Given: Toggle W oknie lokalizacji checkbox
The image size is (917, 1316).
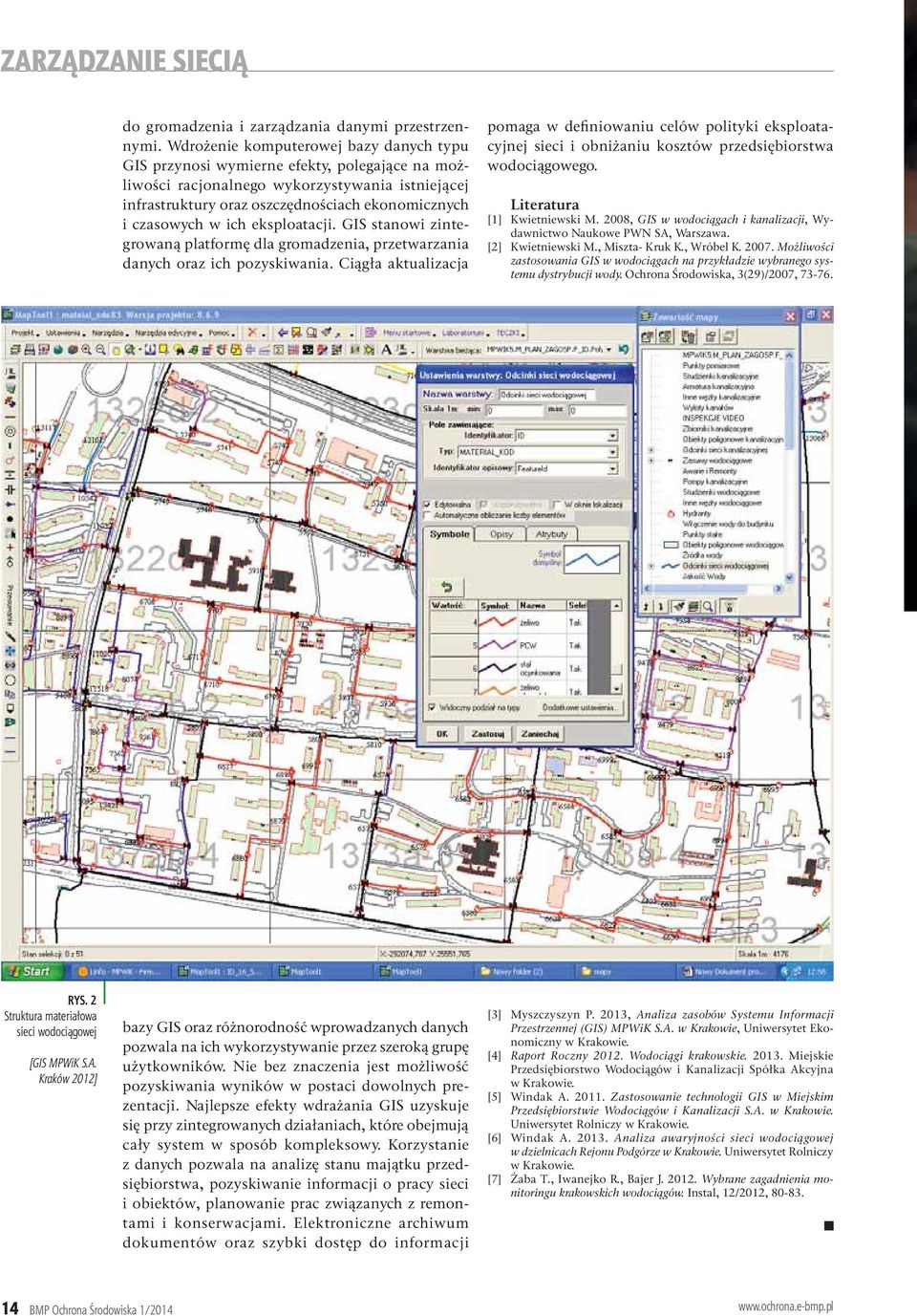Looking at the screenshot, I should pyautogui.click(x=558, y=504).
